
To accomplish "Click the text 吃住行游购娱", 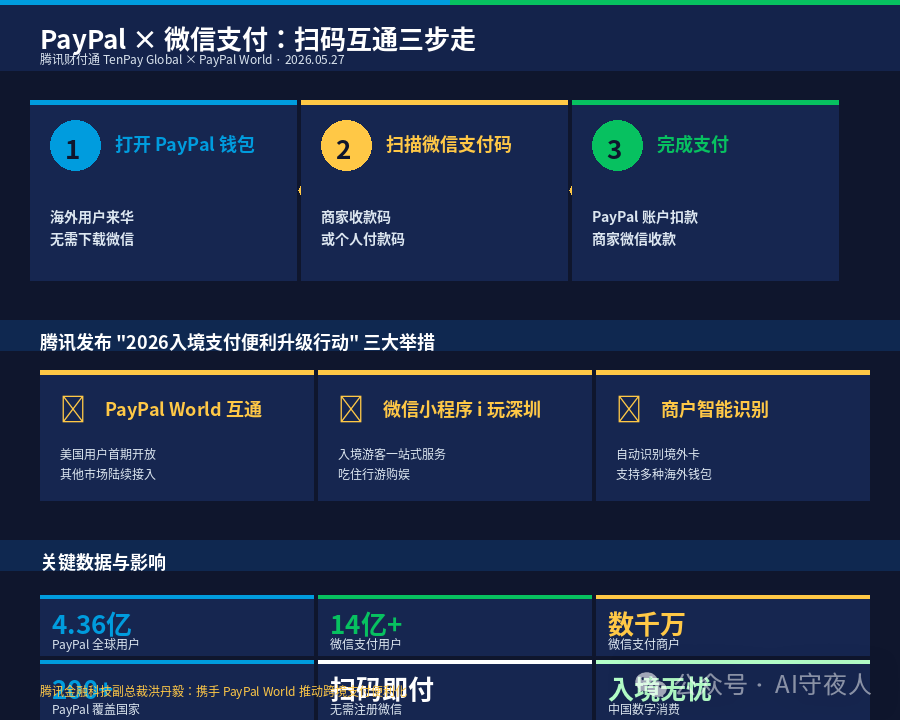I will click(374, 474).
